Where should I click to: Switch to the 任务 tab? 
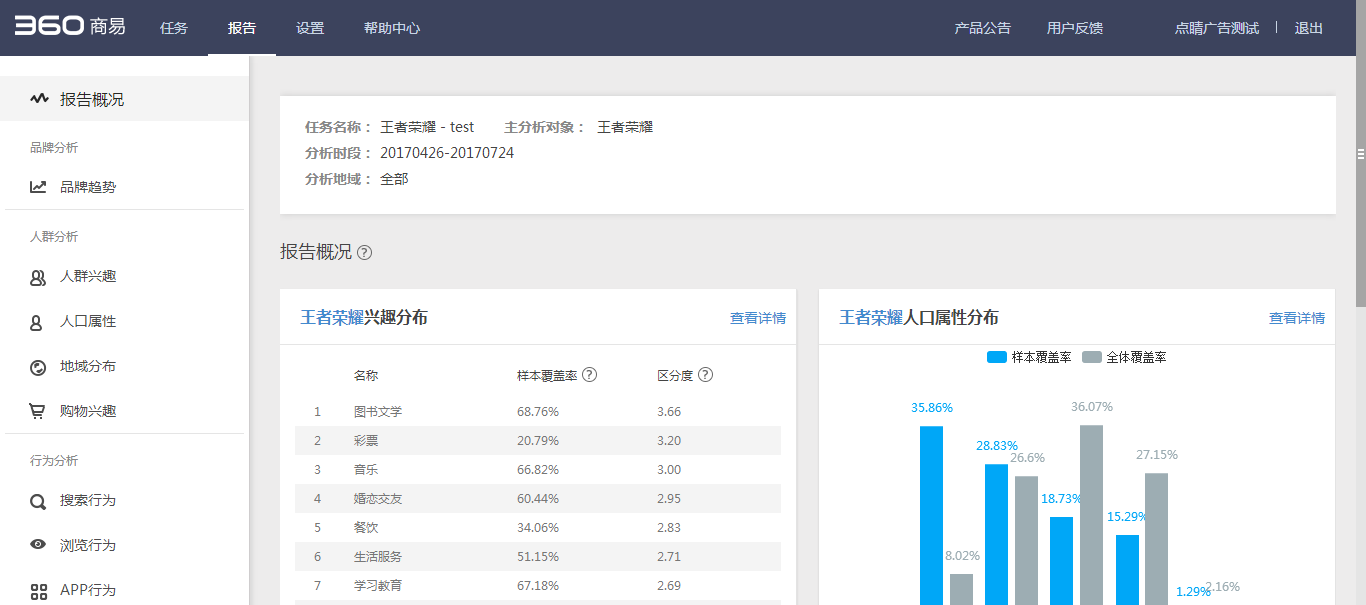[x=174, y=28]
